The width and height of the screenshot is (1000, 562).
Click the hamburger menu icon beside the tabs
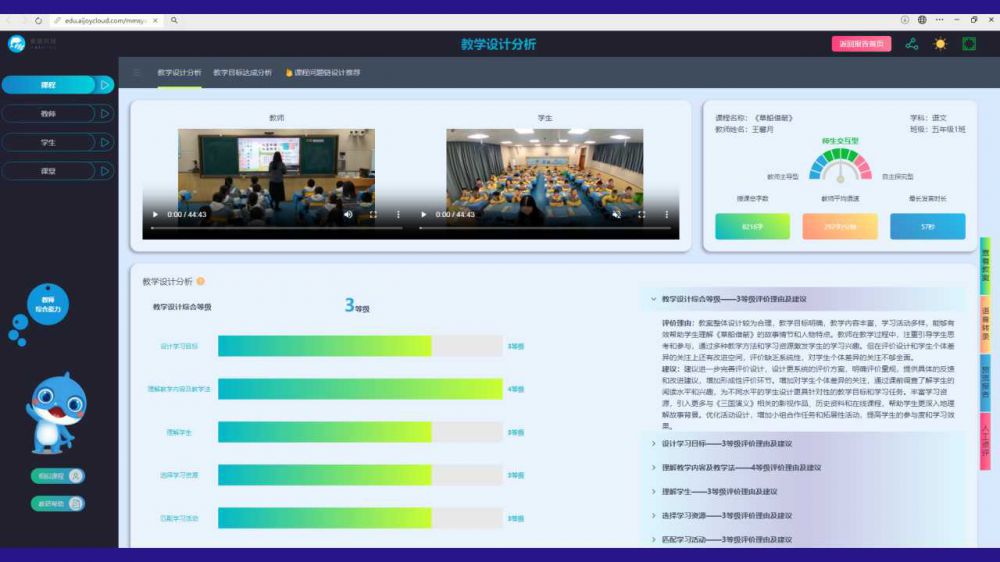(x=137, y=73)
